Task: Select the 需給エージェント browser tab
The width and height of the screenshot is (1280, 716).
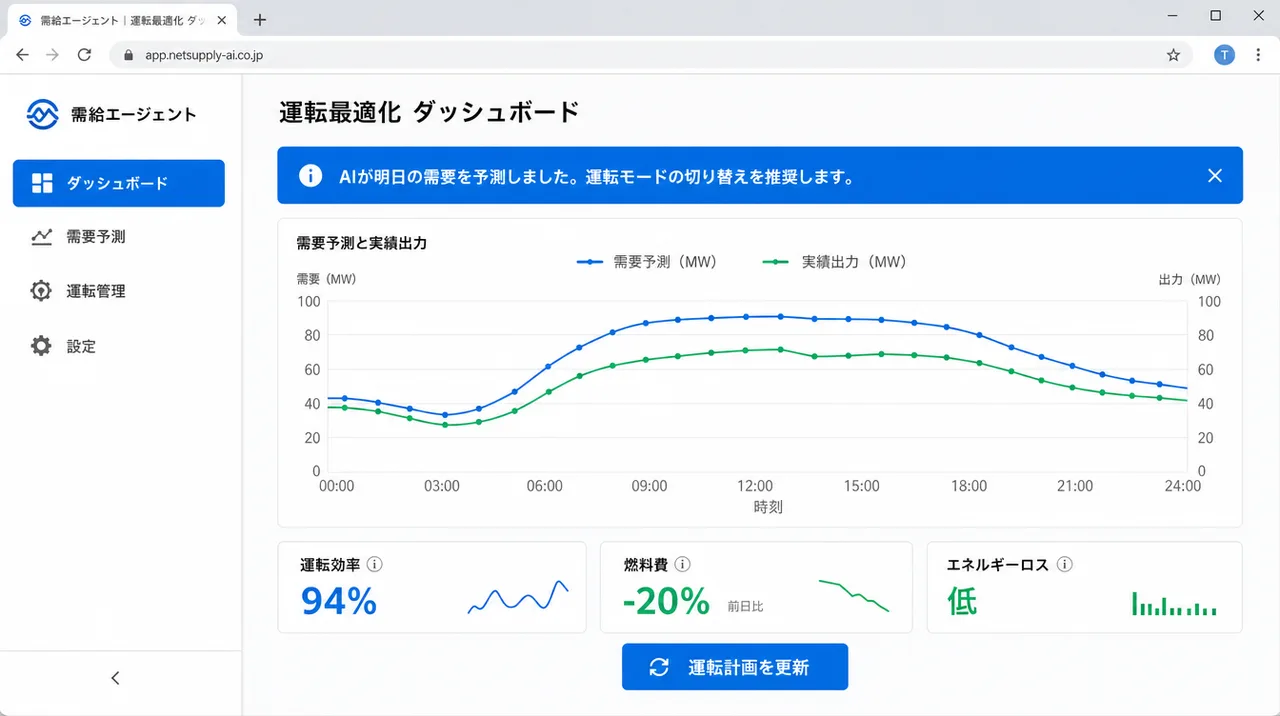Action: [124, 20]
